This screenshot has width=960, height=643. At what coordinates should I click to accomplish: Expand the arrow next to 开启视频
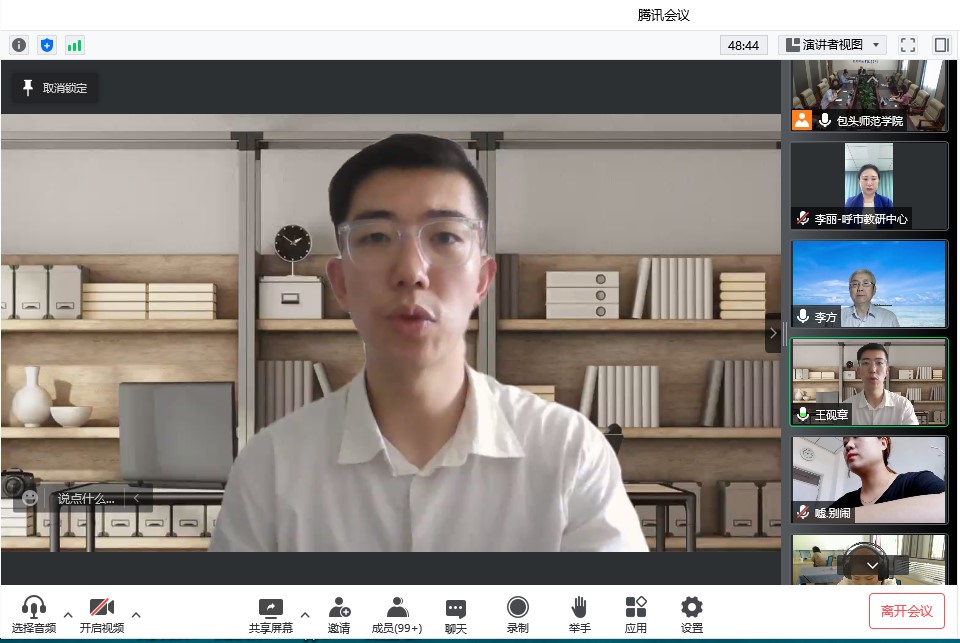tap(136, 614)
